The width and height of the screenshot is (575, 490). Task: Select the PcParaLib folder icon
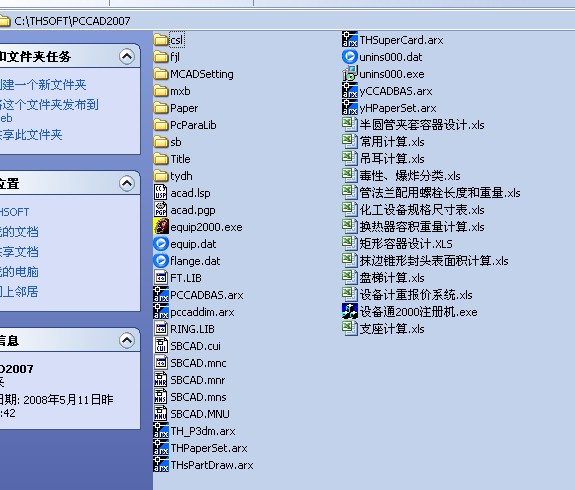[161, 125]
